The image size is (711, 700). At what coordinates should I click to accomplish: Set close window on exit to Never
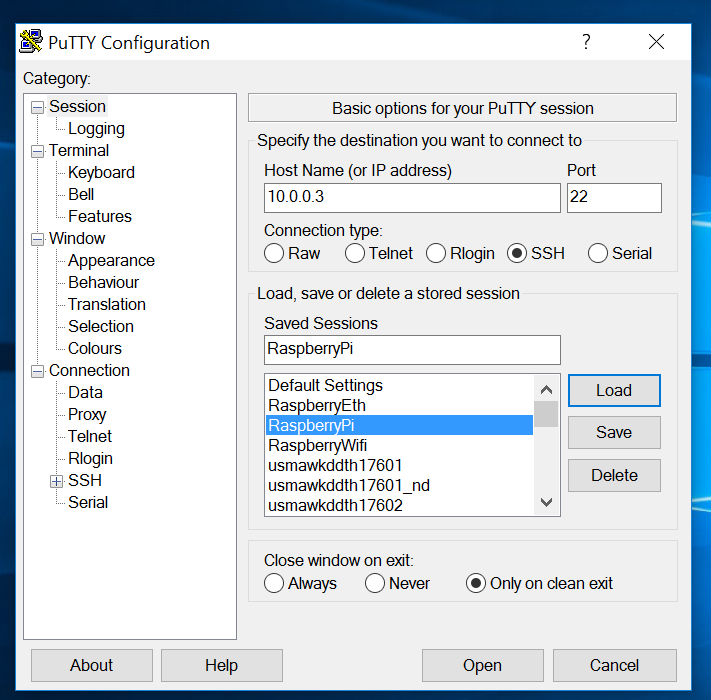(375, 583)
